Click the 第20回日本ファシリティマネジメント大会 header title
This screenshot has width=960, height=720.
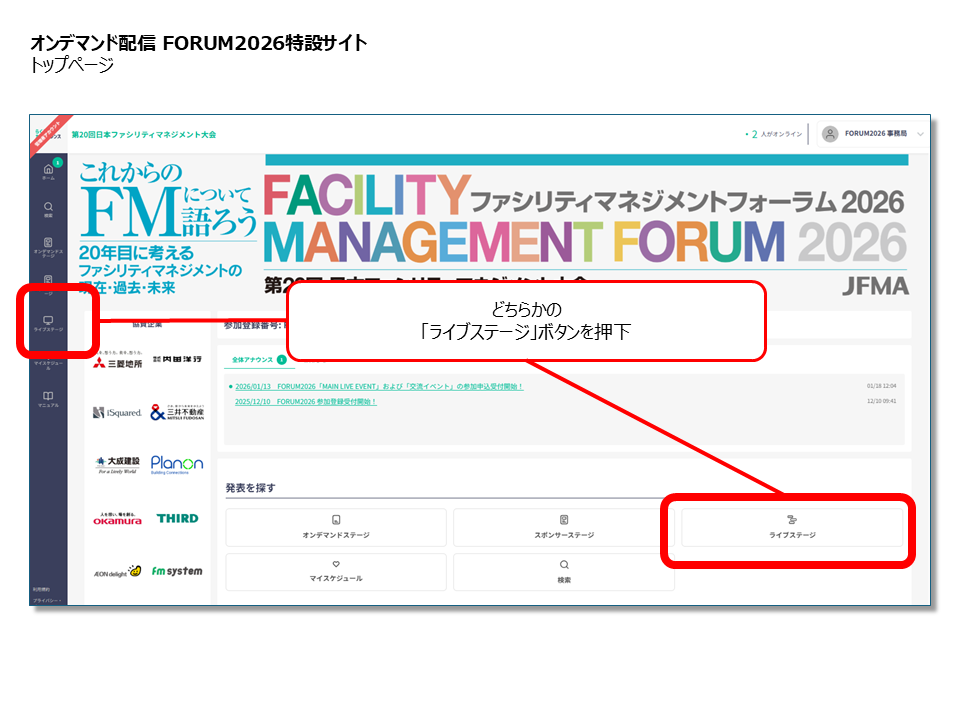143,134
